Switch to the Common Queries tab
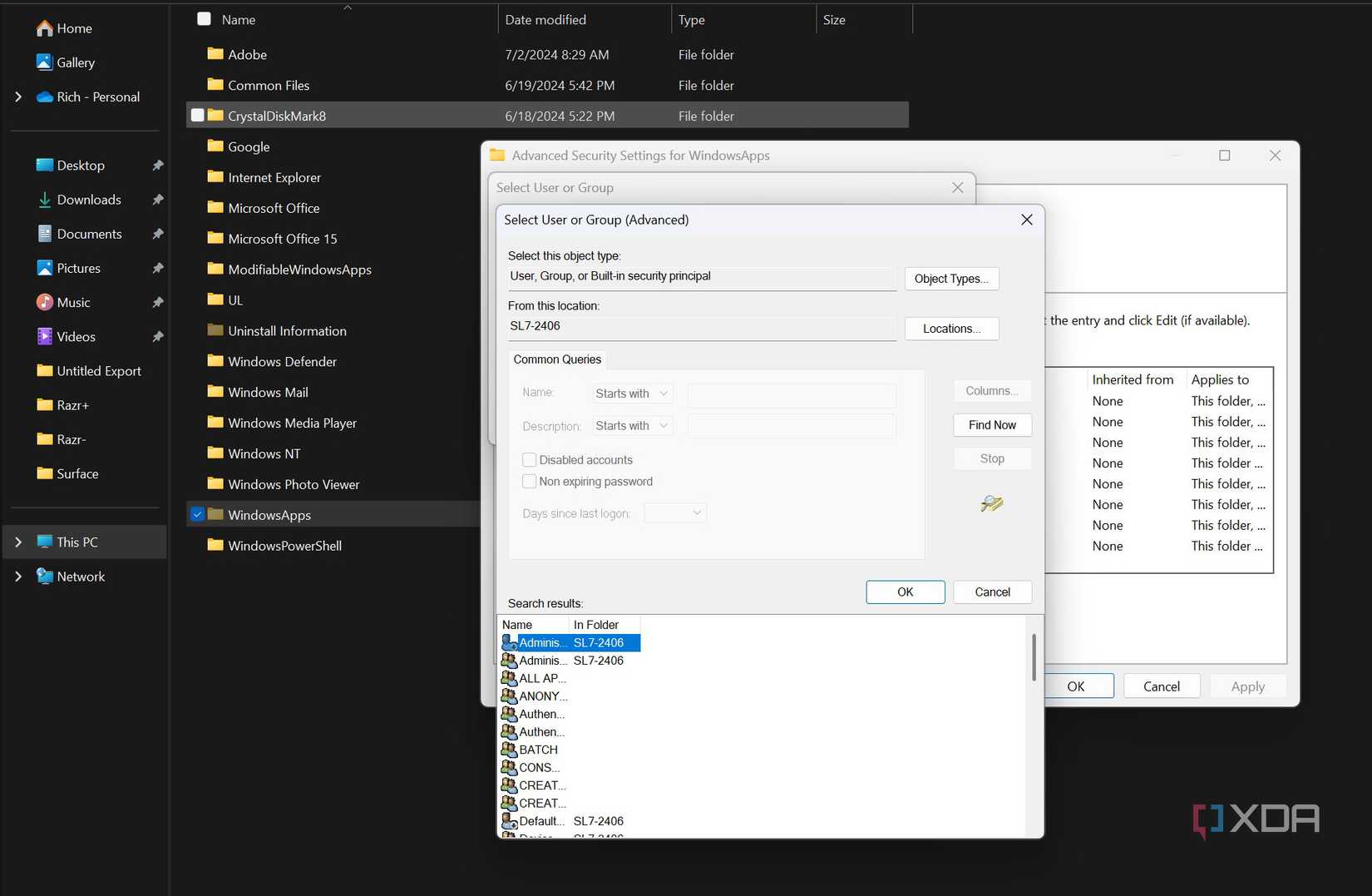The height and width of the screenshot is (896, 1372). [x=557, y=359]
